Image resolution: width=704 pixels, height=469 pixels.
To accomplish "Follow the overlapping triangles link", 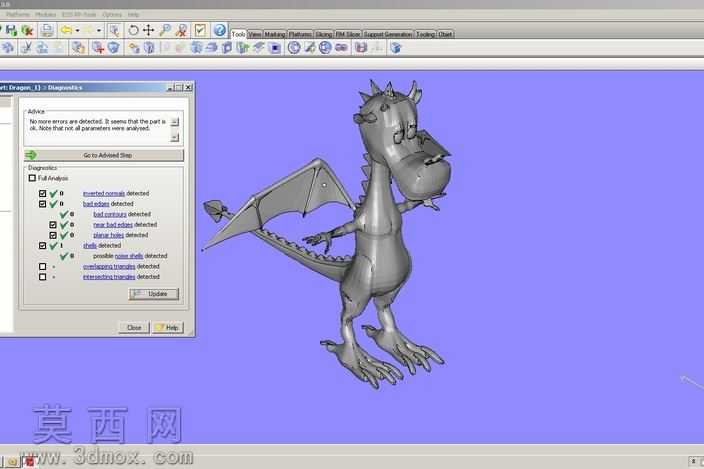I will click(109, 267).
